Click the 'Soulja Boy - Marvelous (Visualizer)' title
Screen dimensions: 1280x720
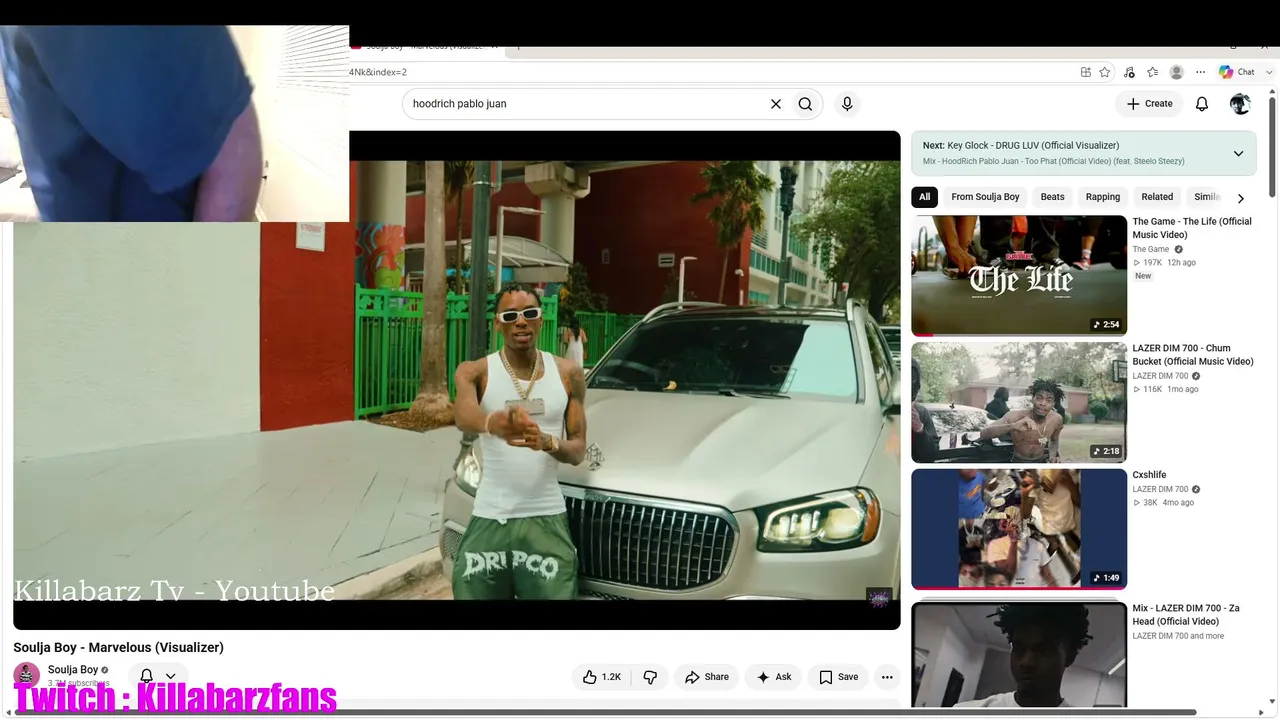click(x=118, y=647)
